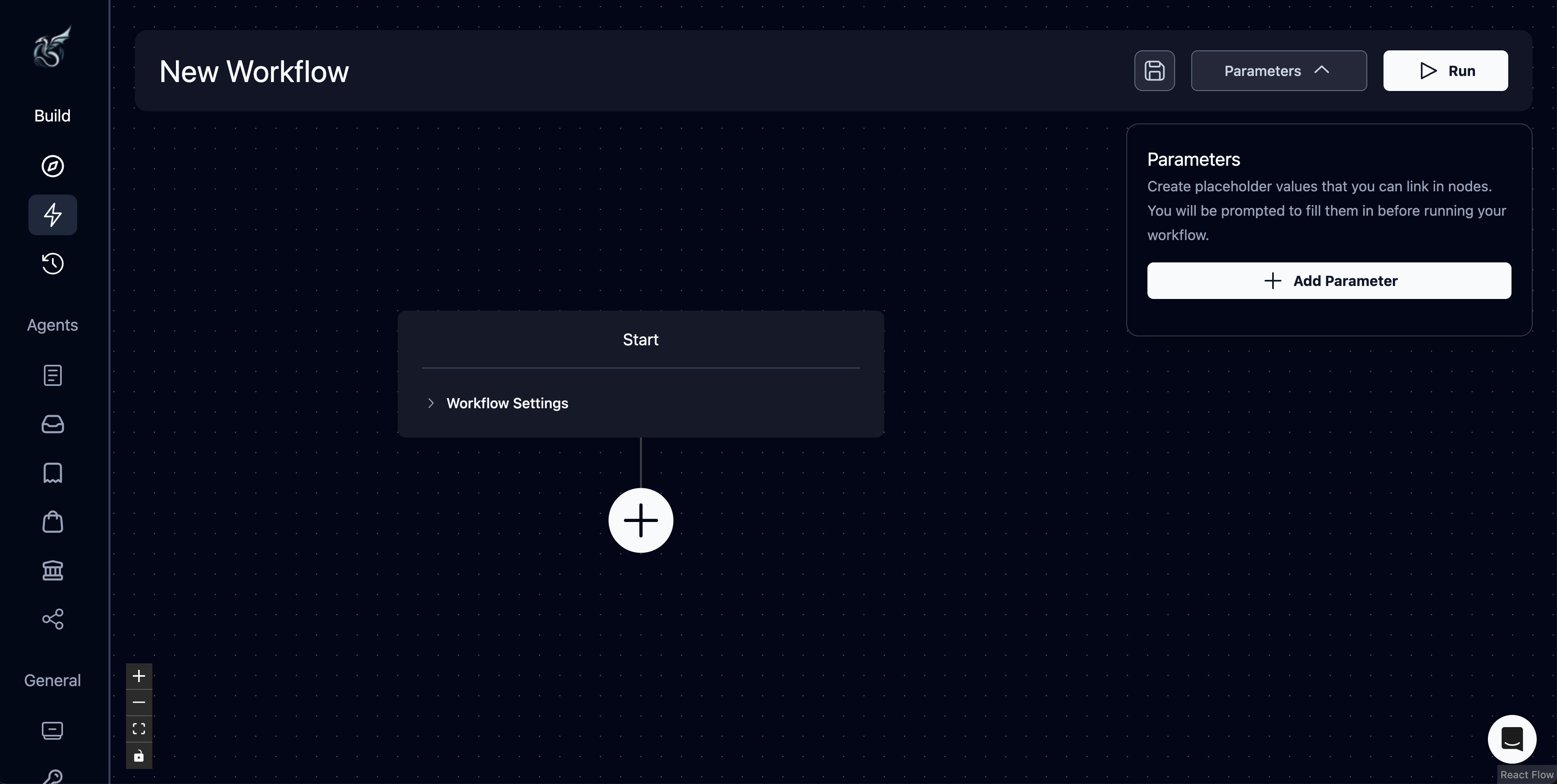Select the lightning workflows icon in sidebar
The height and width of the screenshot is (784, 1557).
[x=52, y=214]
